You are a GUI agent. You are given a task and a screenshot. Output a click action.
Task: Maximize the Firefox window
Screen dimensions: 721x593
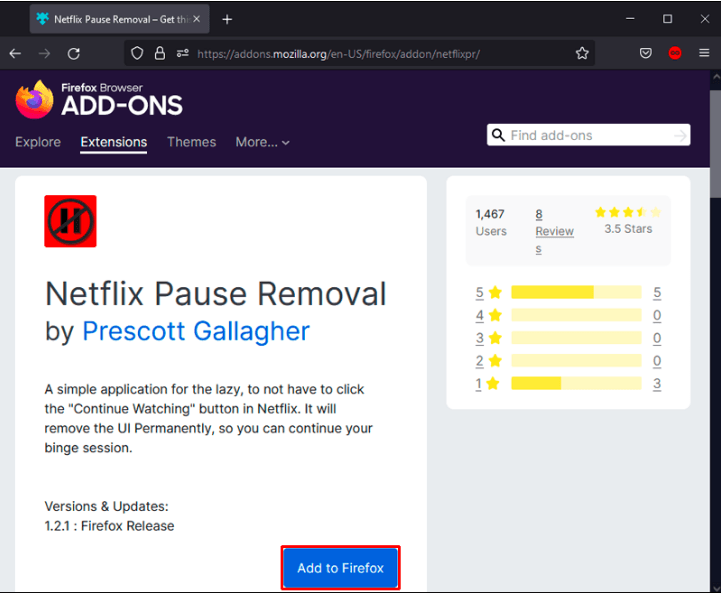[667, 19]
